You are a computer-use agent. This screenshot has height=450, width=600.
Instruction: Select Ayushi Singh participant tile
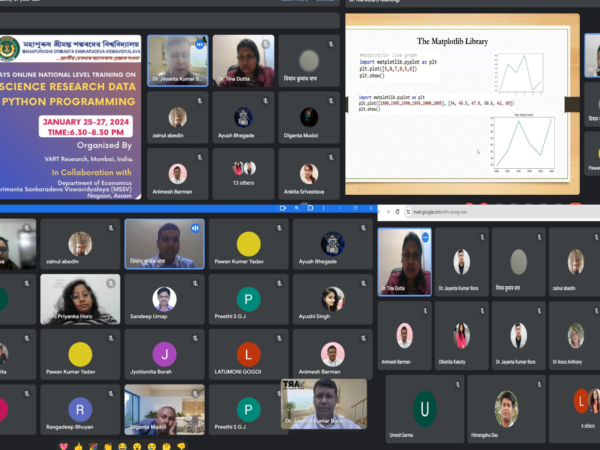tap(333, 299)
